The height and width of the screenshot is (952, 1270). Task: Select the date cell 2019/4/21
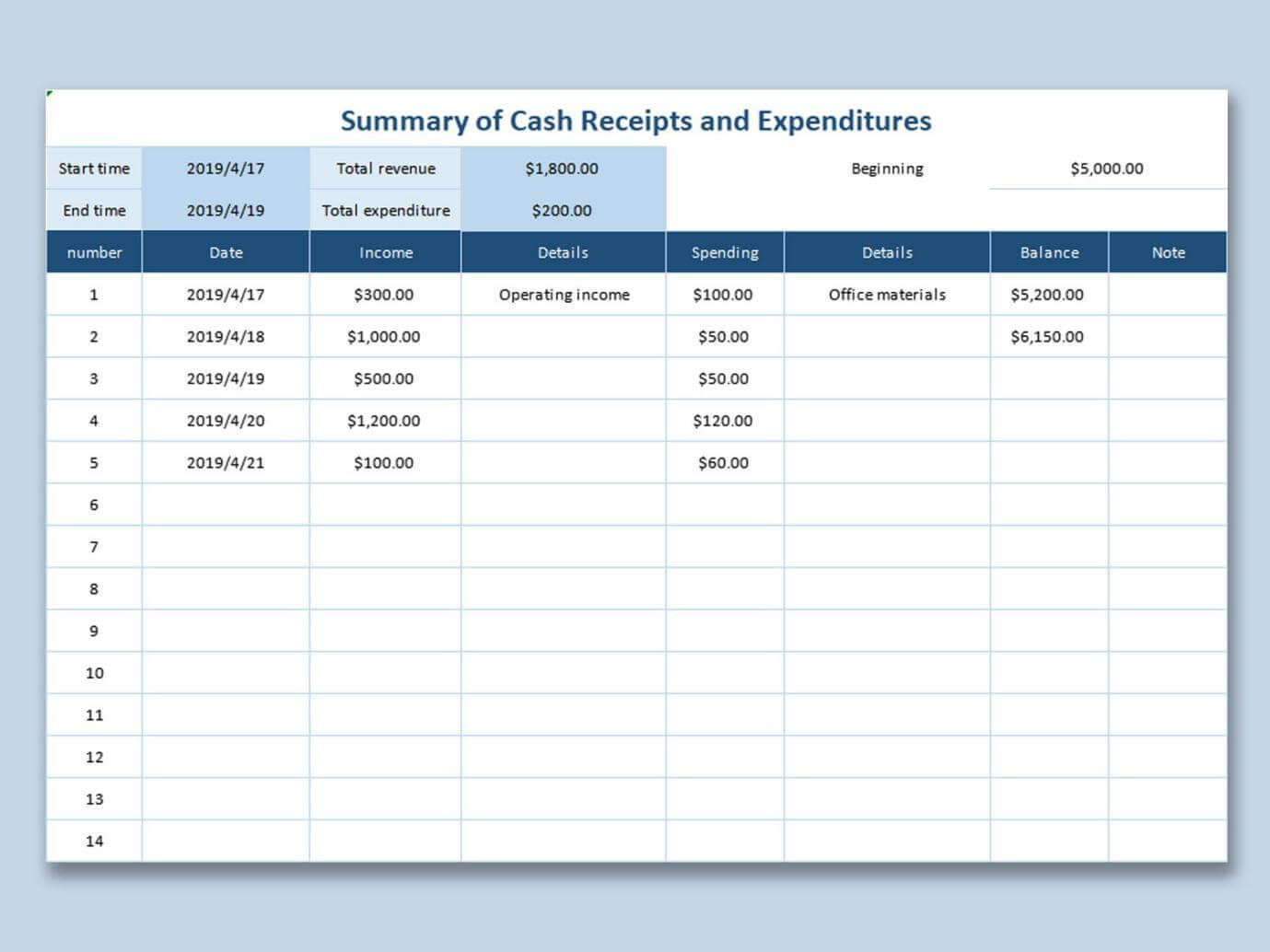coord(225,462)
